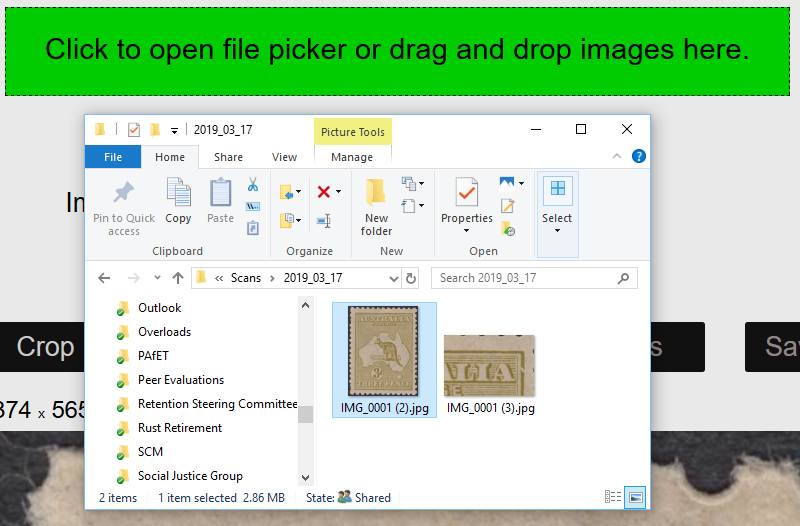Click the Rename icon in Organize group

click(x=323, y=220)
